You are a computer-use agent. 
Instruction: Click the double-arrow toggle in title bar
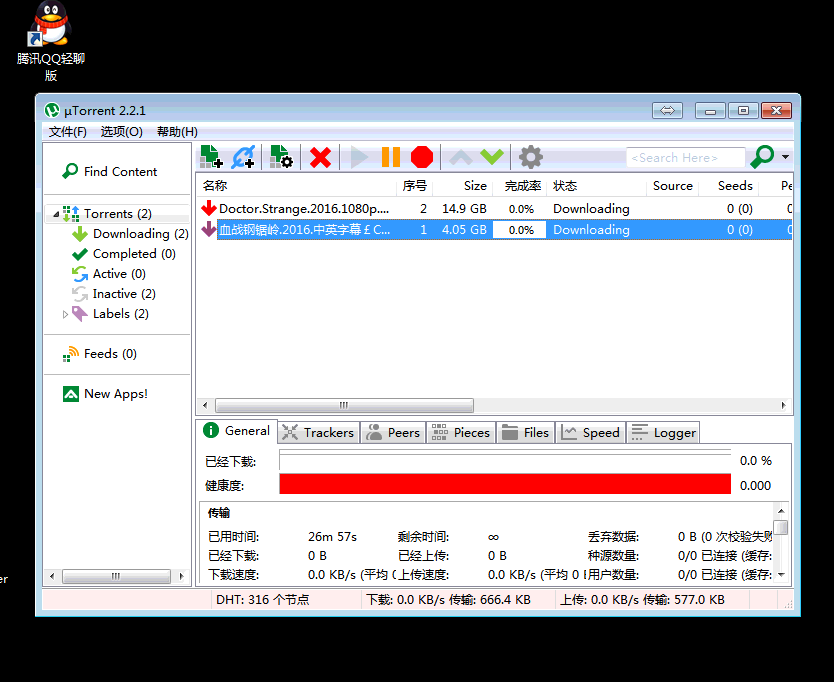pos(667,111)
